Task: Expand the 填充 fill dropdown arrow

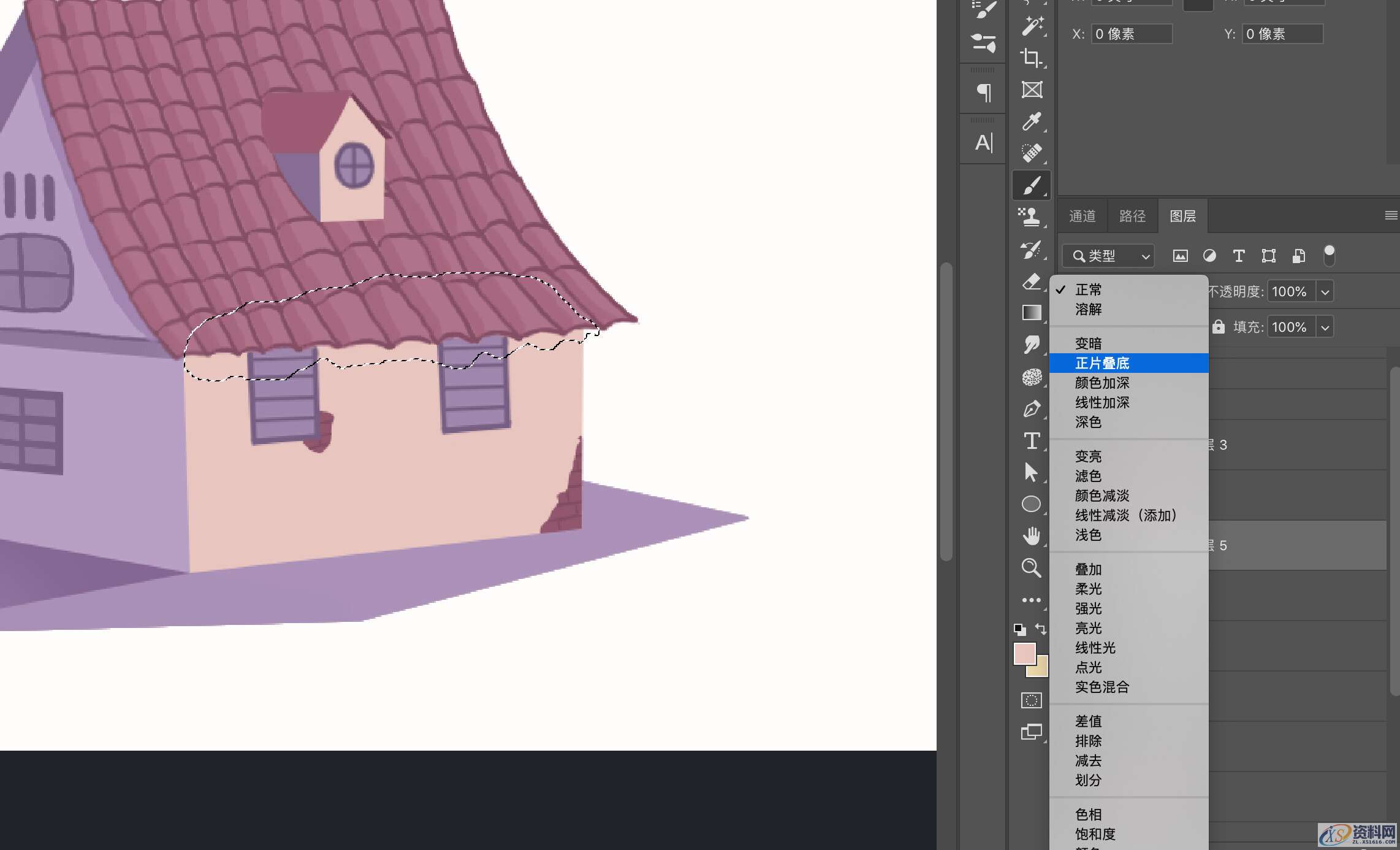Action: 1325,327
